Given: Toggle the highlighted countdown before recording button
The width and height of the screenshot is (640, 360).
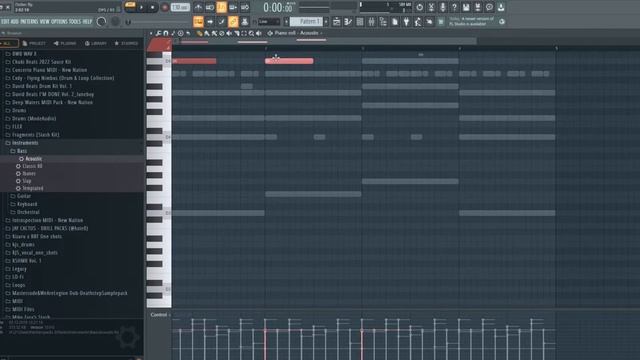Looking at the screenshot, I should (x=221, y=7).
